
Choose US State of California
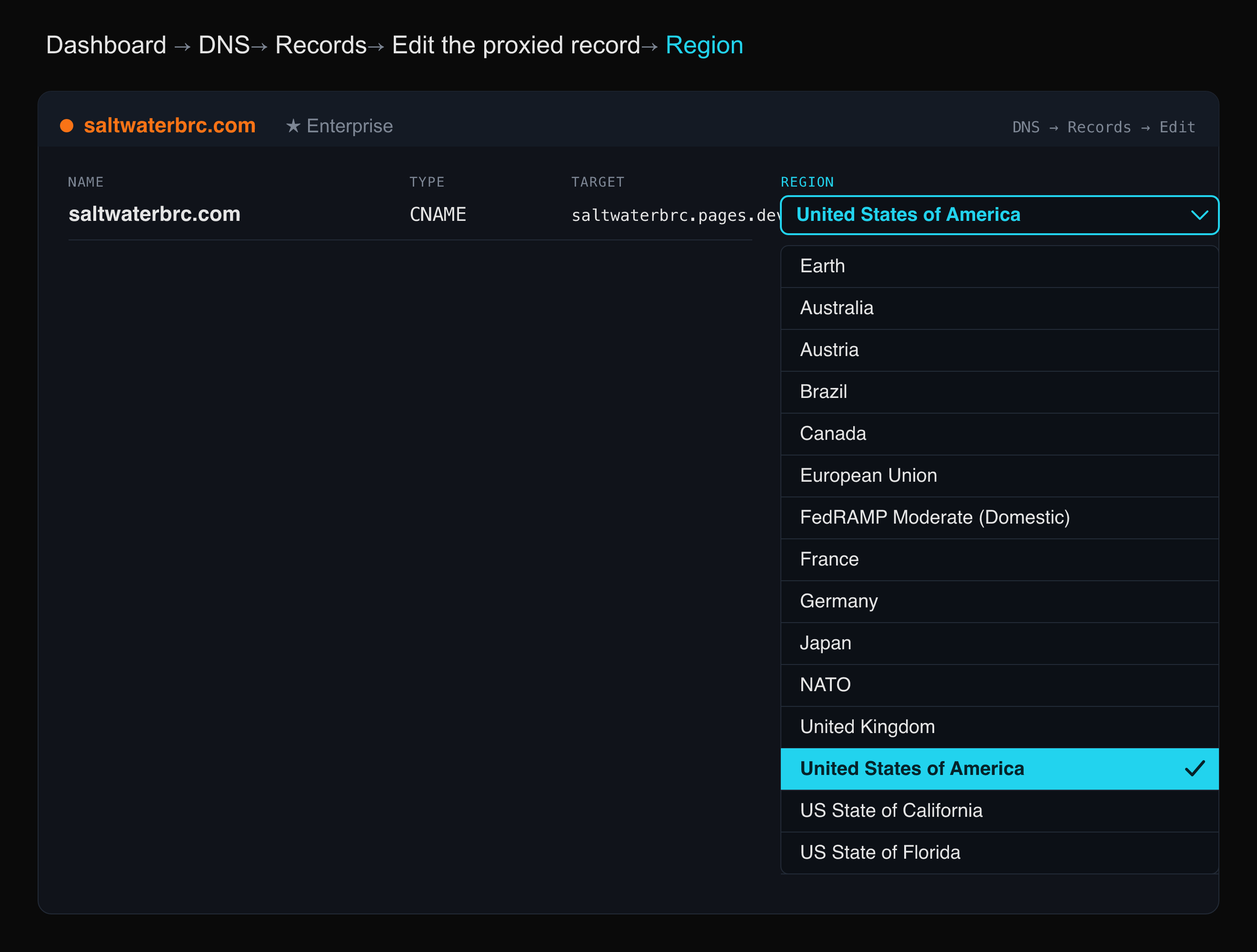point(999,811)
